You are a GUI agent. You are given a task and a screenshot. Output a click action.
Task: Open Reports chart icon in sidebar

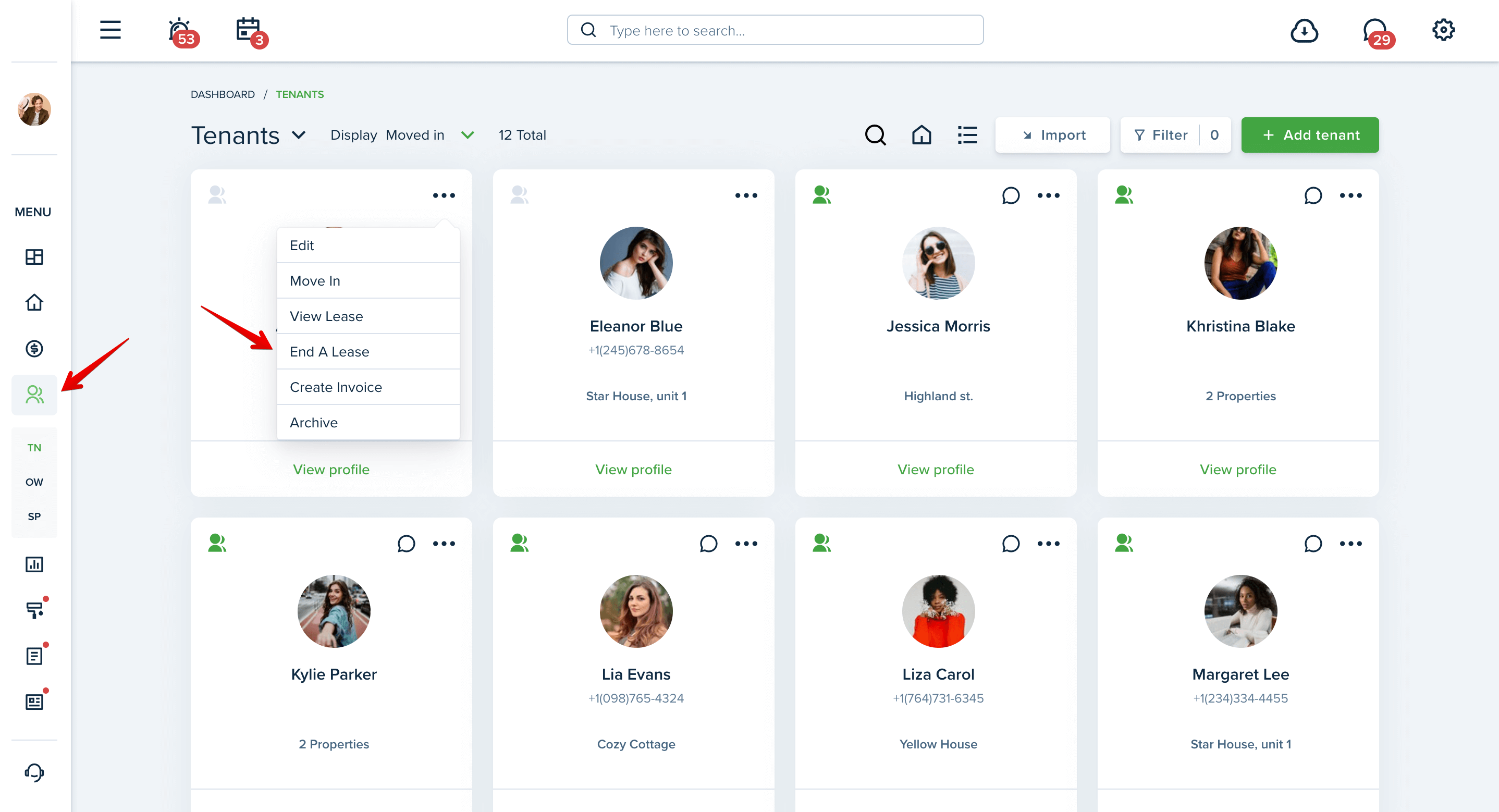click(x=34, y=564)
